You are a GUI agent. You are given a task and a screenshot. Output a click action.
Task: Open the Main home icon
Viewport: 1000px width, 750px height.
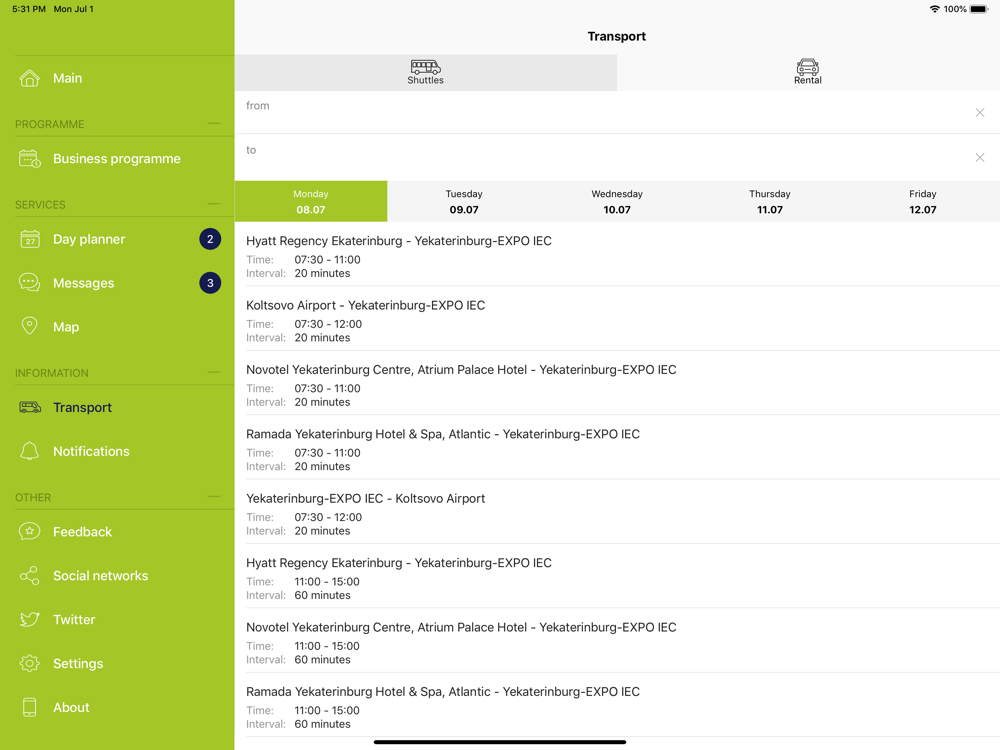coord(29,78)
